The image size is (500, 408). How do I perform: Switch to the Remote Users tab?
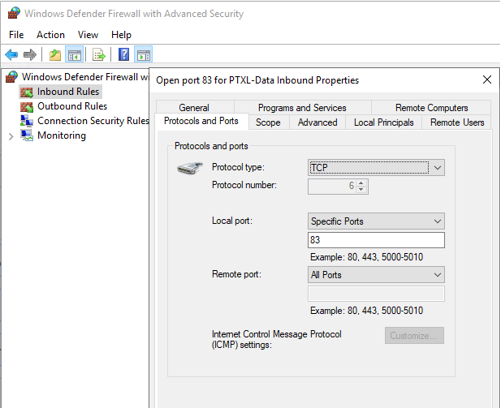tap(457, 122)
